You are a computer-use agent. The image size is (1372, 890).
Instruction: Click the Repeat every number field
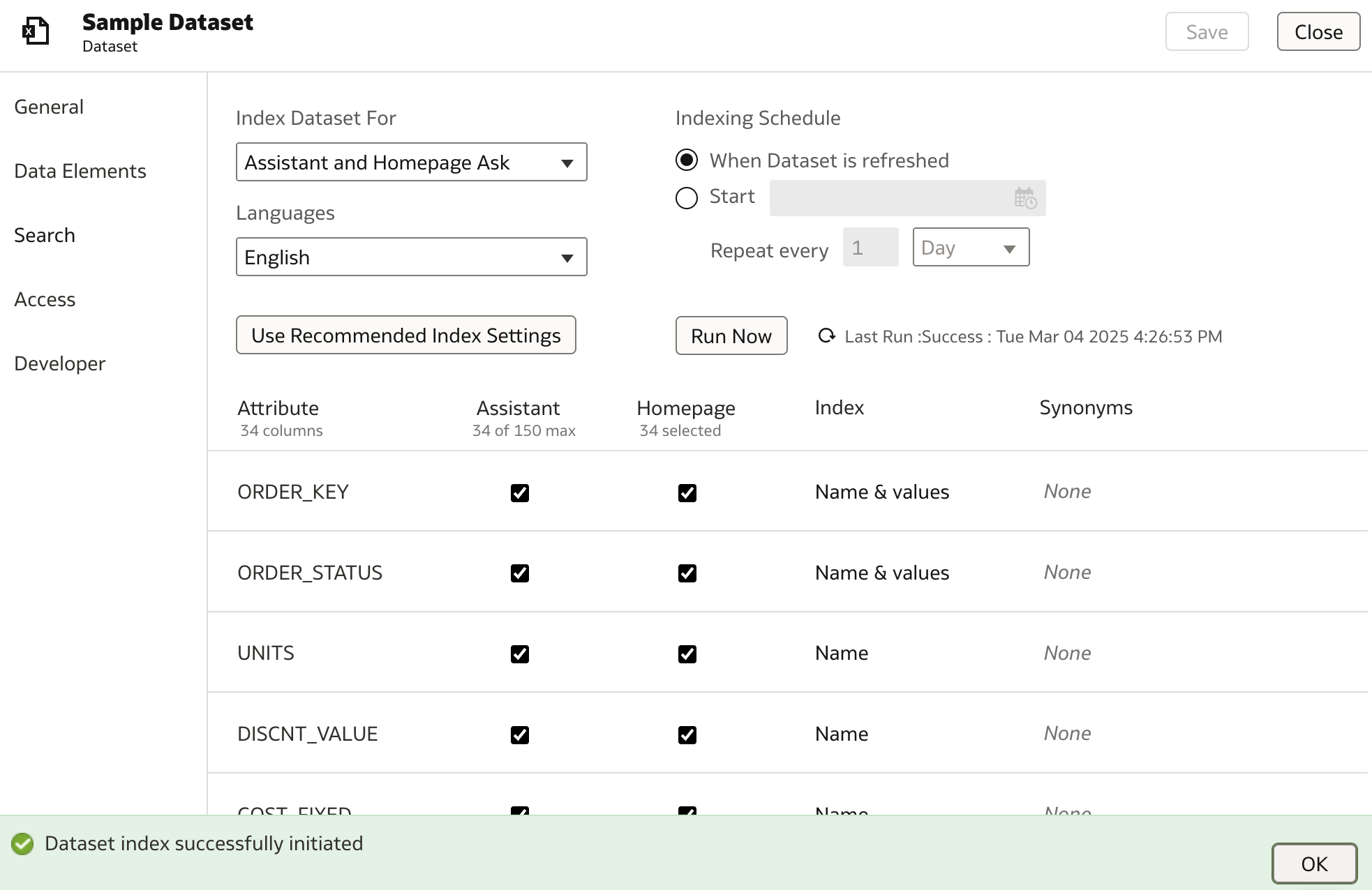click(x=870, y=247)
